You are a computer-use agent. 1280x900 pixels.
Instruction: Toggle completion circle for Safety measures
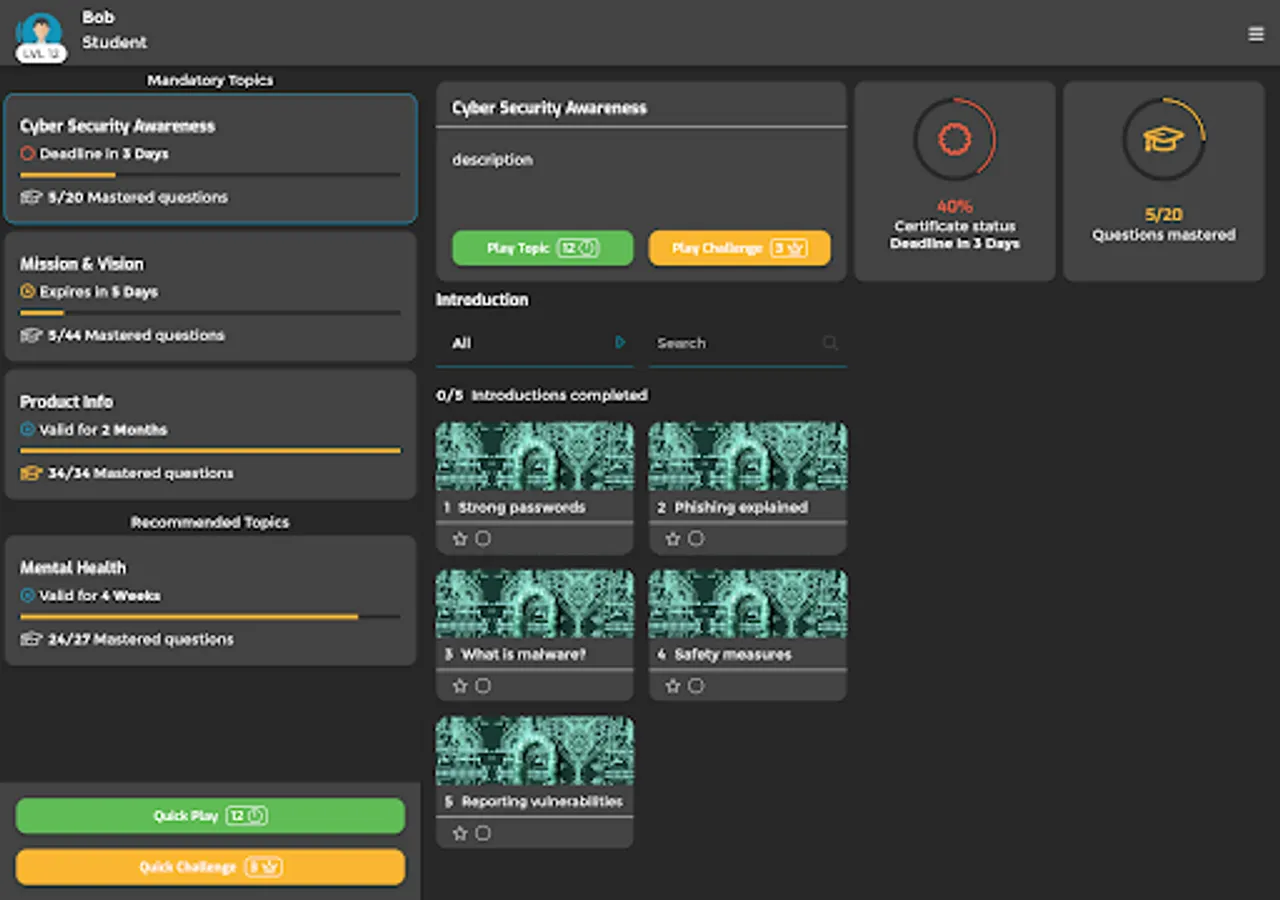point(696,686)
